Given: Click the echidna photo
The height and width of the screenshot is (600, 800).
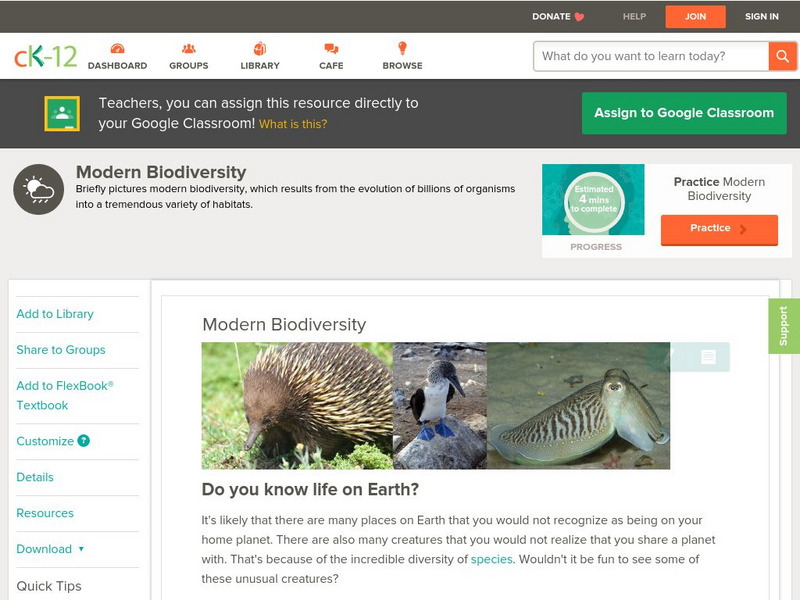Looking at the screenshot, I should [x=297, y=406].
